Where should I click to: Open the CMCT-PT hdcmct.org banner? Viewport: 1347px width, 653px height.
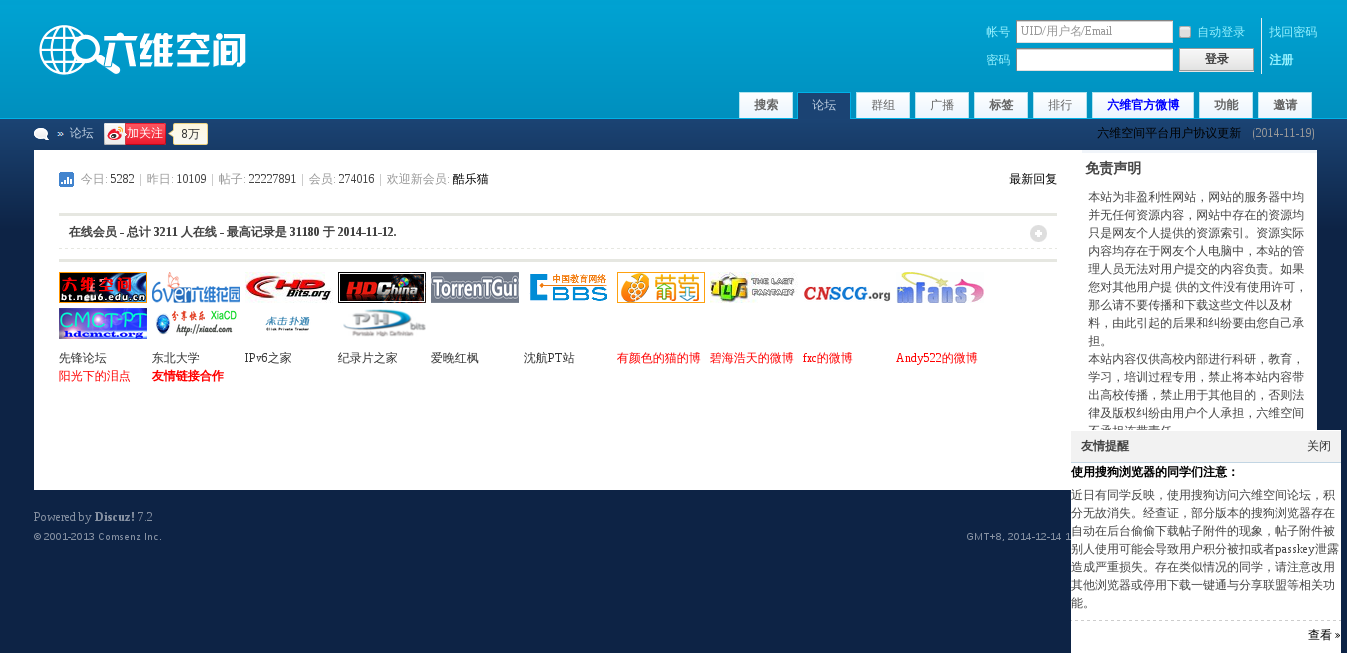click(x=102, y=324)
